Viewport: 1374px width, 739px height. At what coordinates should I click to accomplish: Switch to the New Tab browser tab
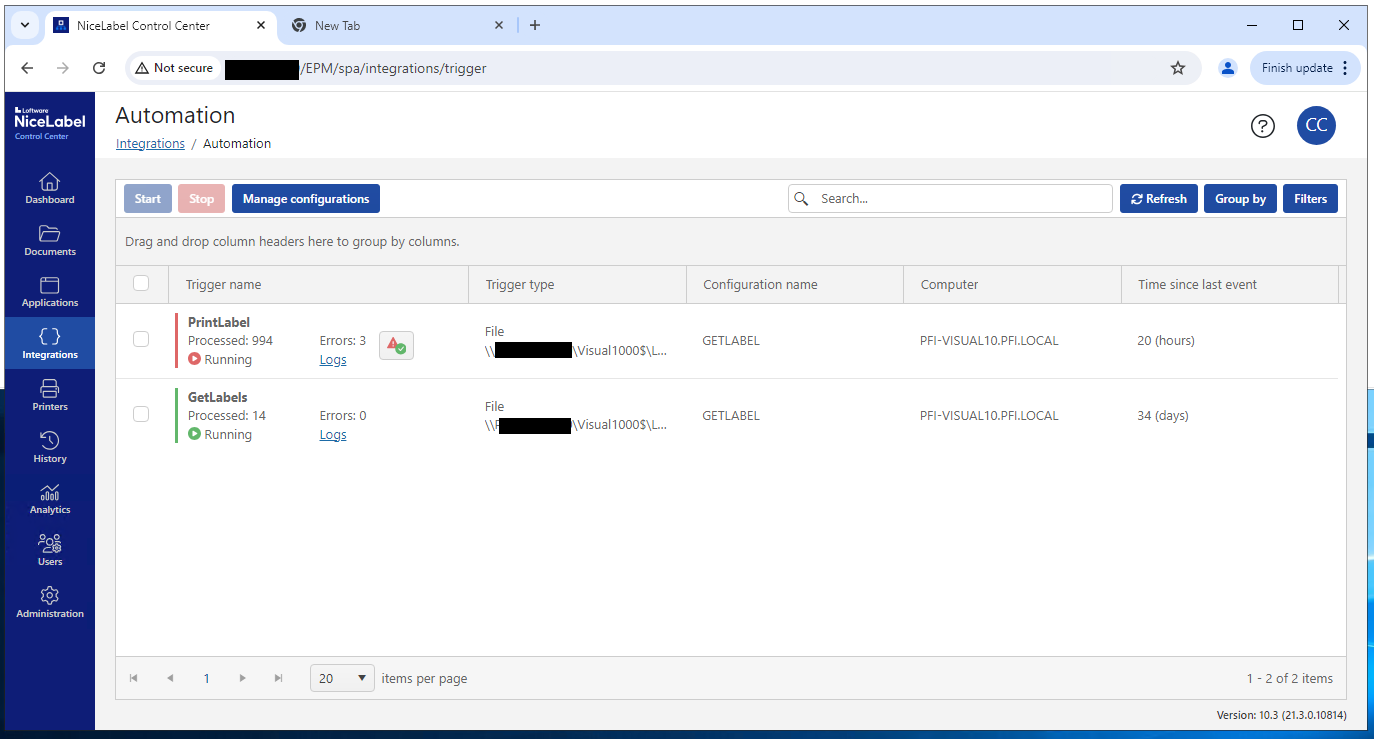click(395, 25)
